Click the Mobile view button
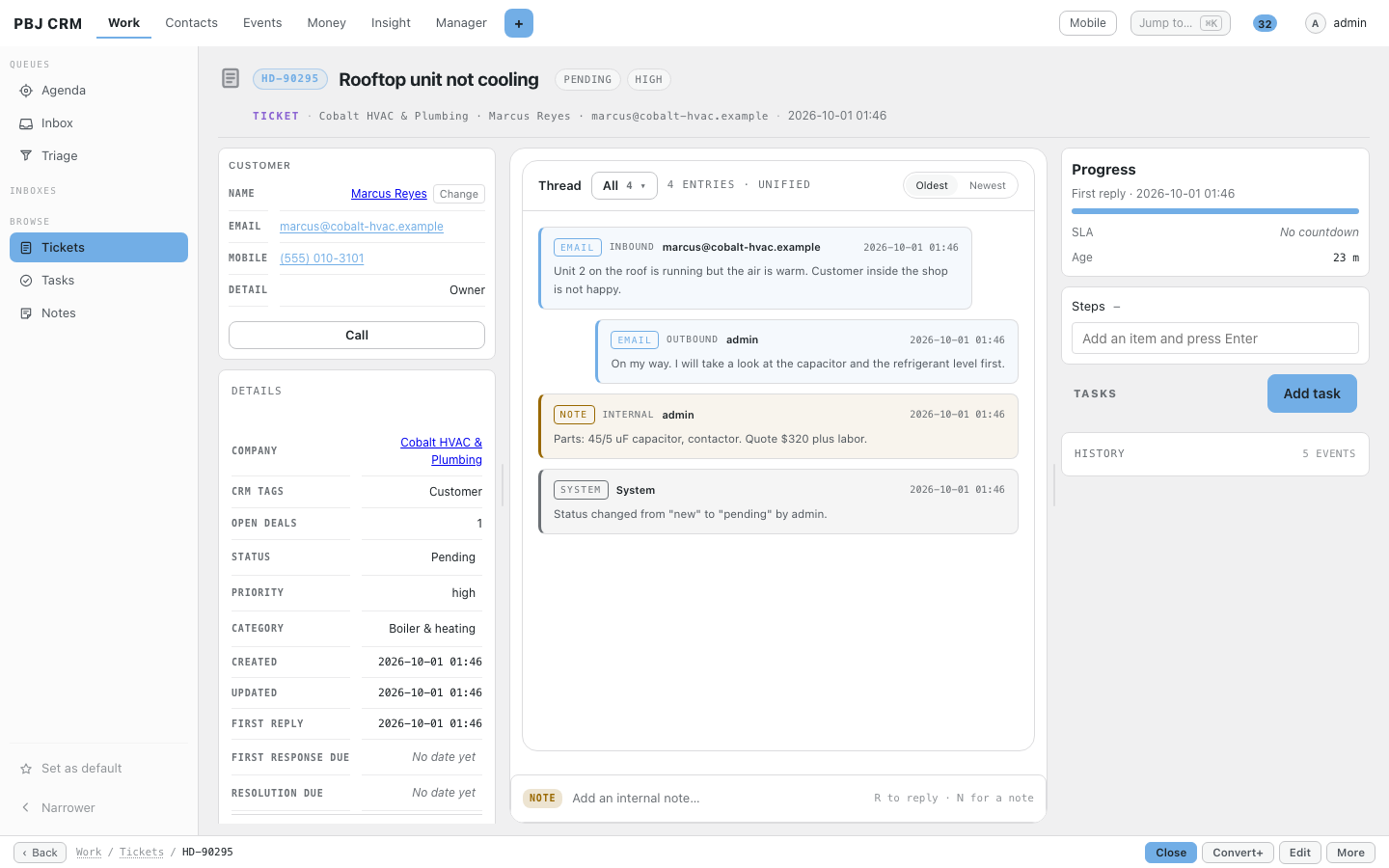The height and width of the screenshot is (868, 1389). (1088, 23)
